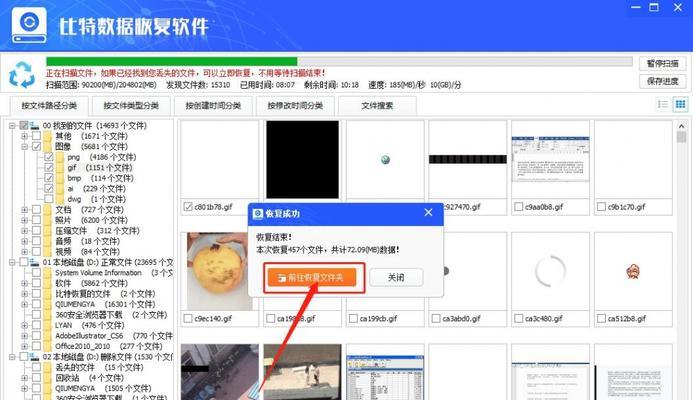This screenshot has width=693, height=400.
Task: Click the green scan progress bar
Action: click(171, 61)
